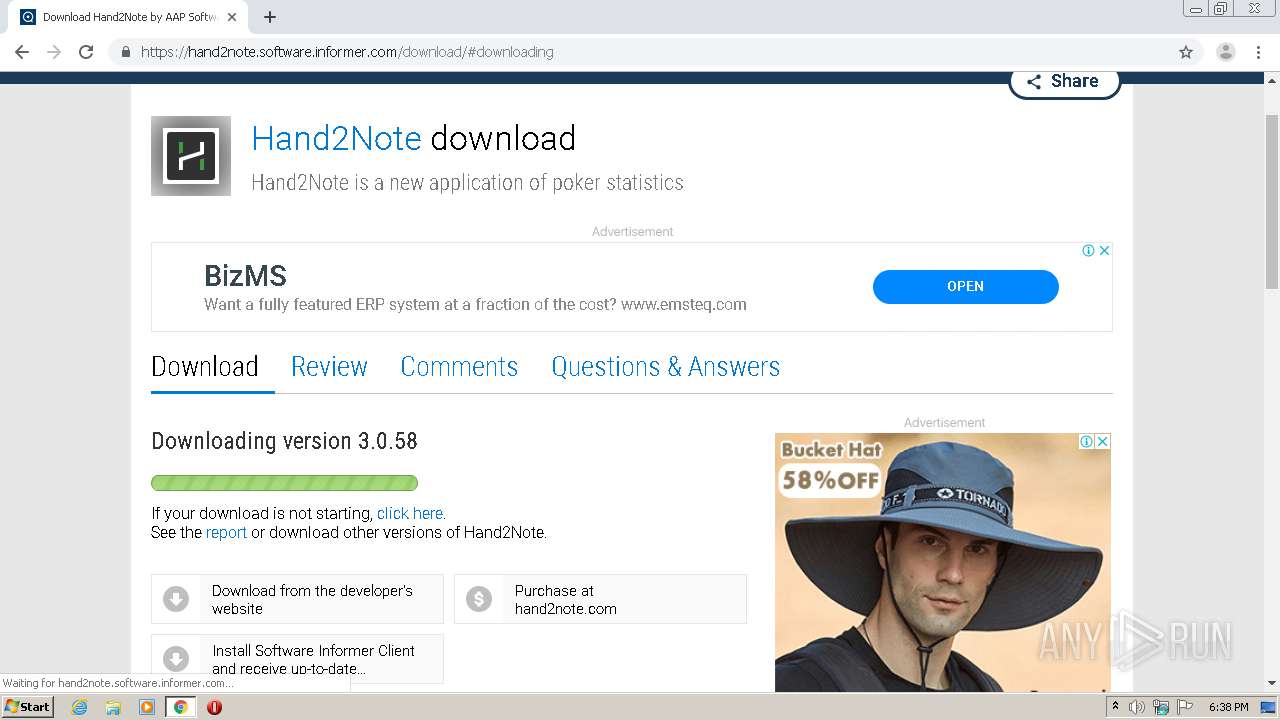Open the Questions & Answers tab
The height and width of the screenshot is (720, 1280).
(665, 366)
